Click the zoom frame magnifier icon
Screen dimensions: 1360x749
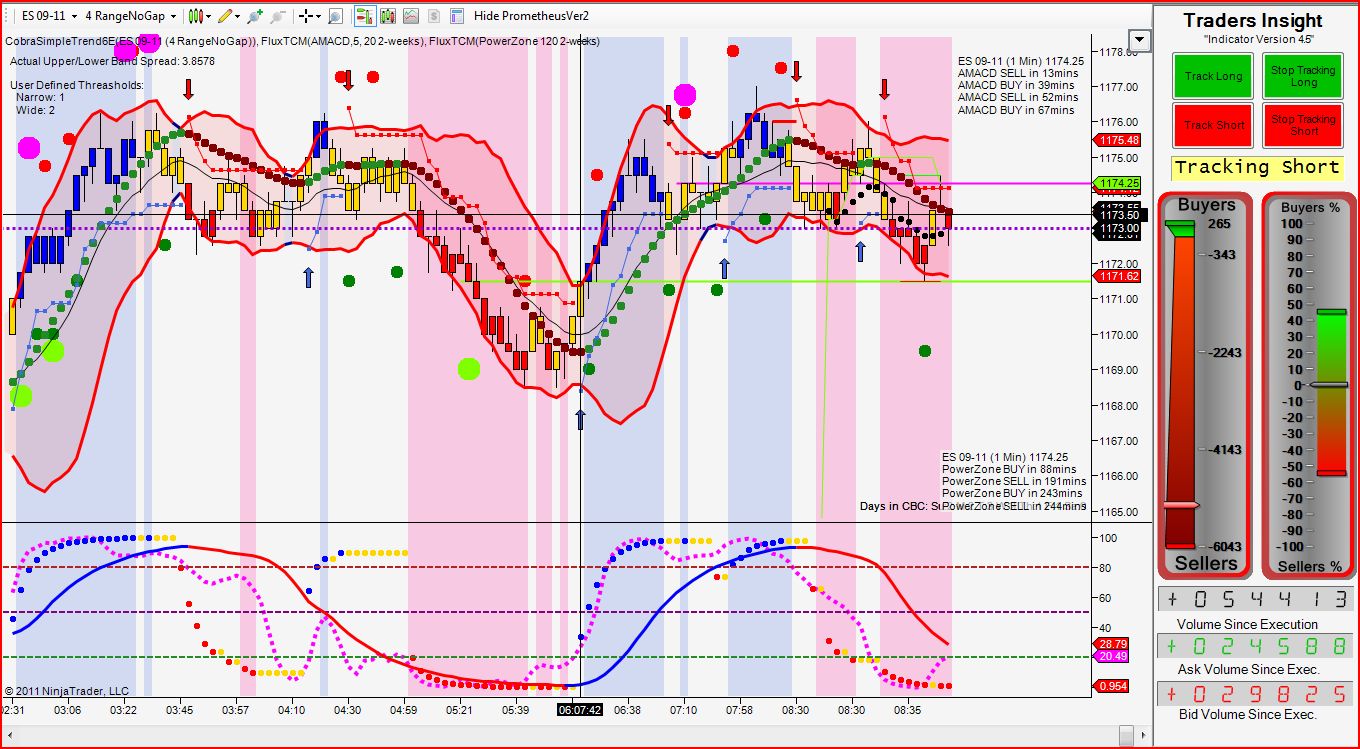[335, 16]
